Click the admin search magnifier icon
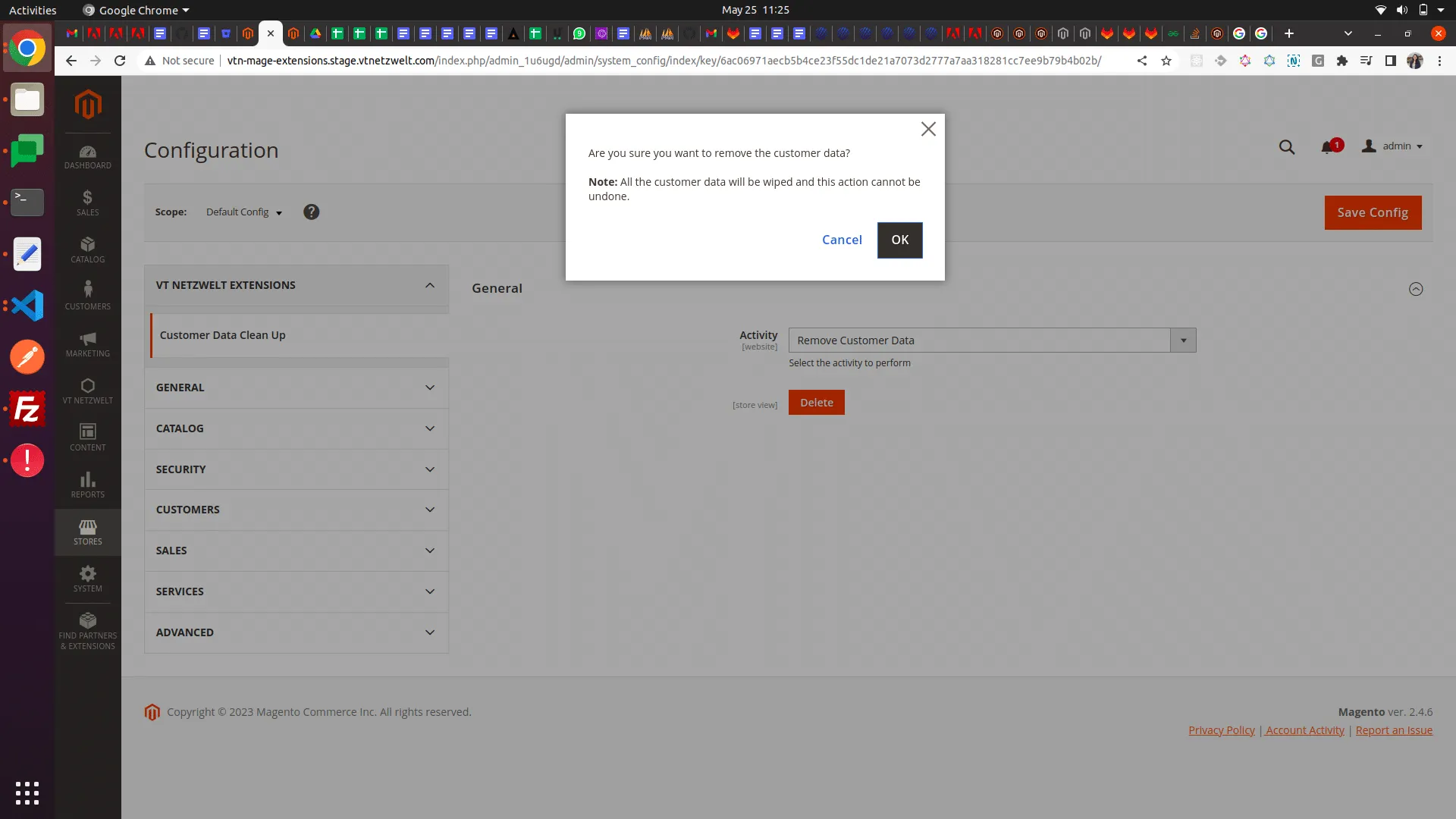 [x=1287, y=147]
